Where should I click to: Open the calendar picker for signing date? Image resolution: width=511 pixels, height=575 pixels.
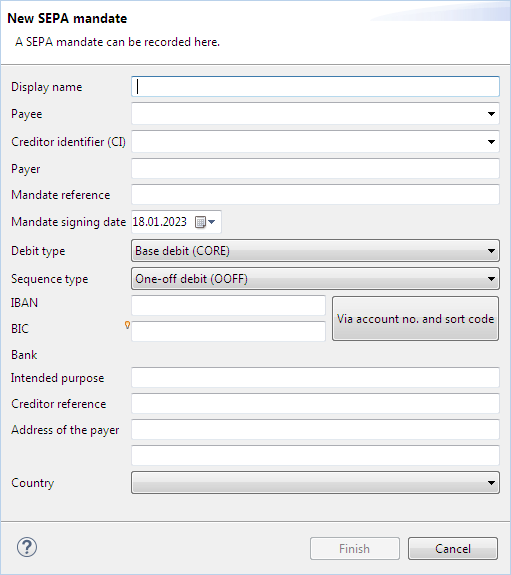click(205, 222)
